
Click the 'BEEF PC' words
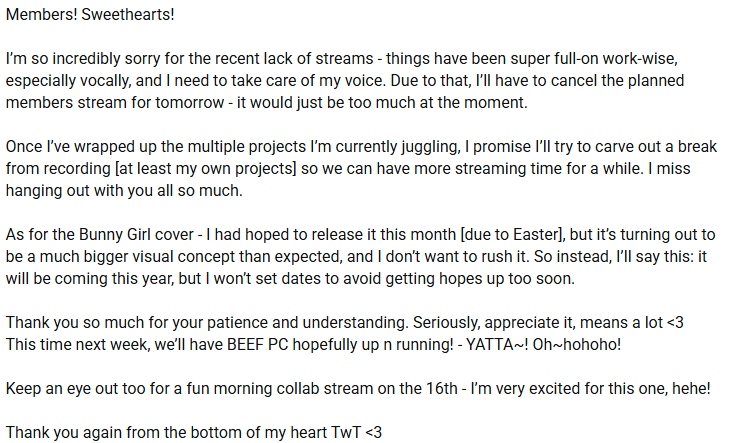tap(257, 345)
